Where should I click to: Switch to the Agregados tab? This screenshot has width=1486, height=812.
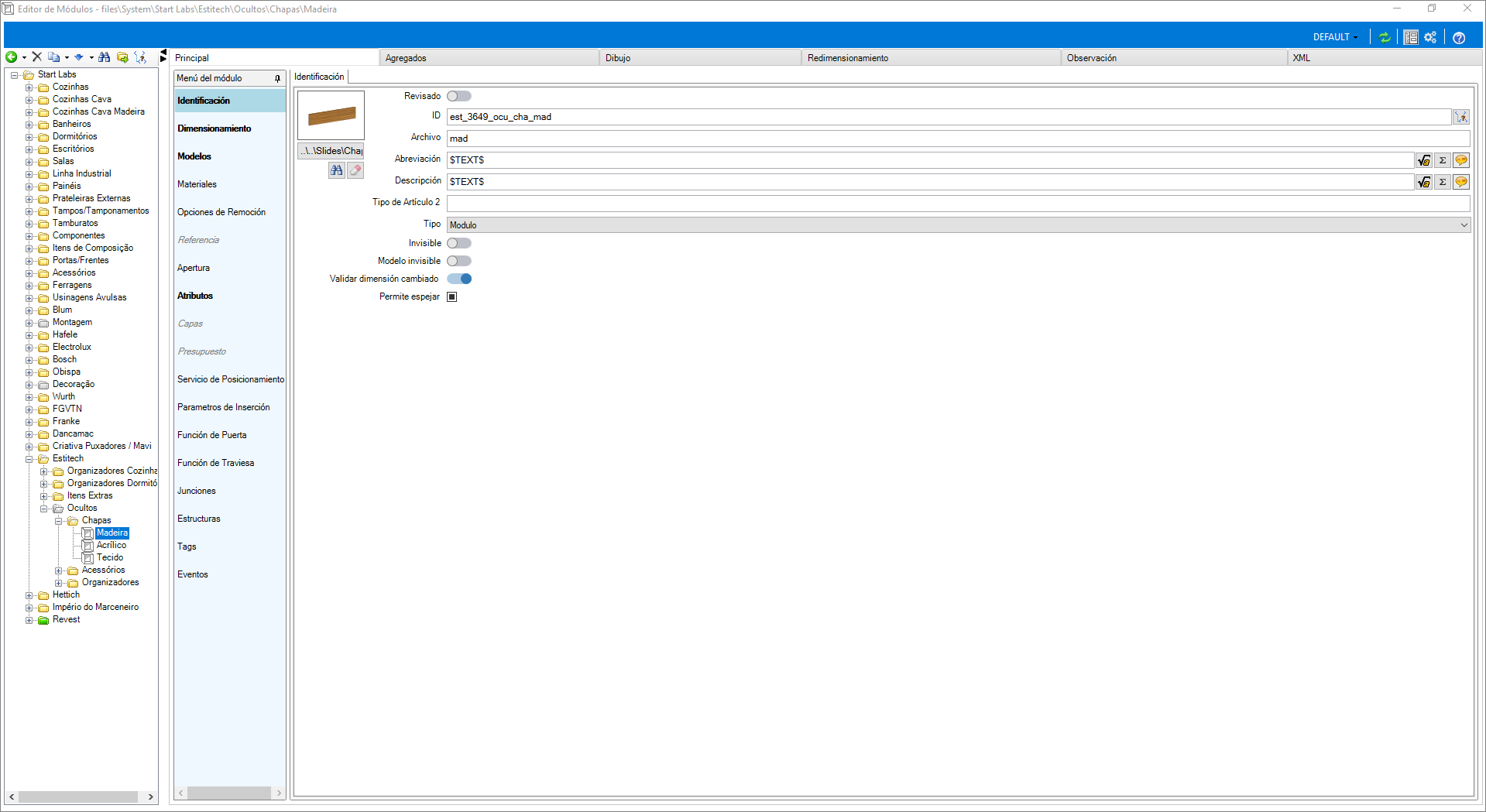click(x=489, y=58)
